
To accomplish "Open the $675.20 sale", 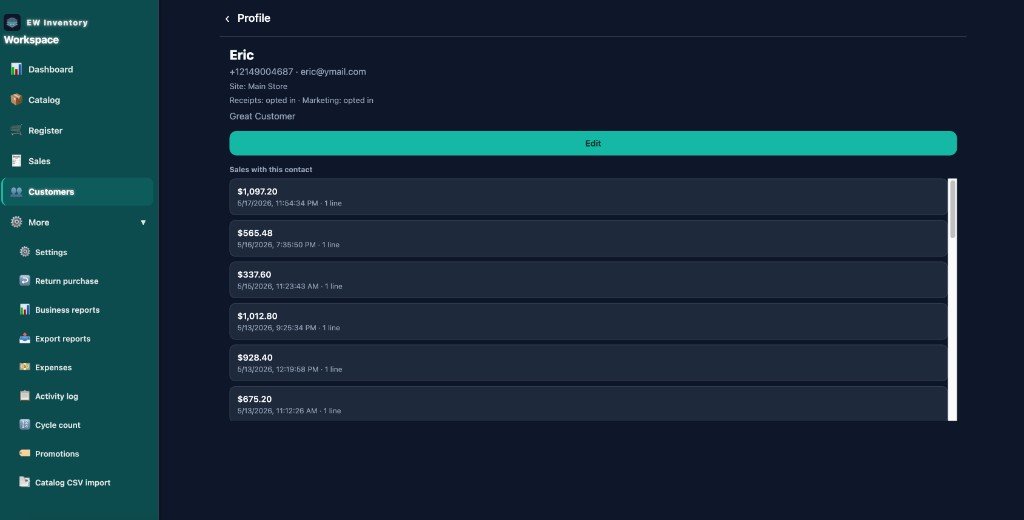I will click(588, 404).
